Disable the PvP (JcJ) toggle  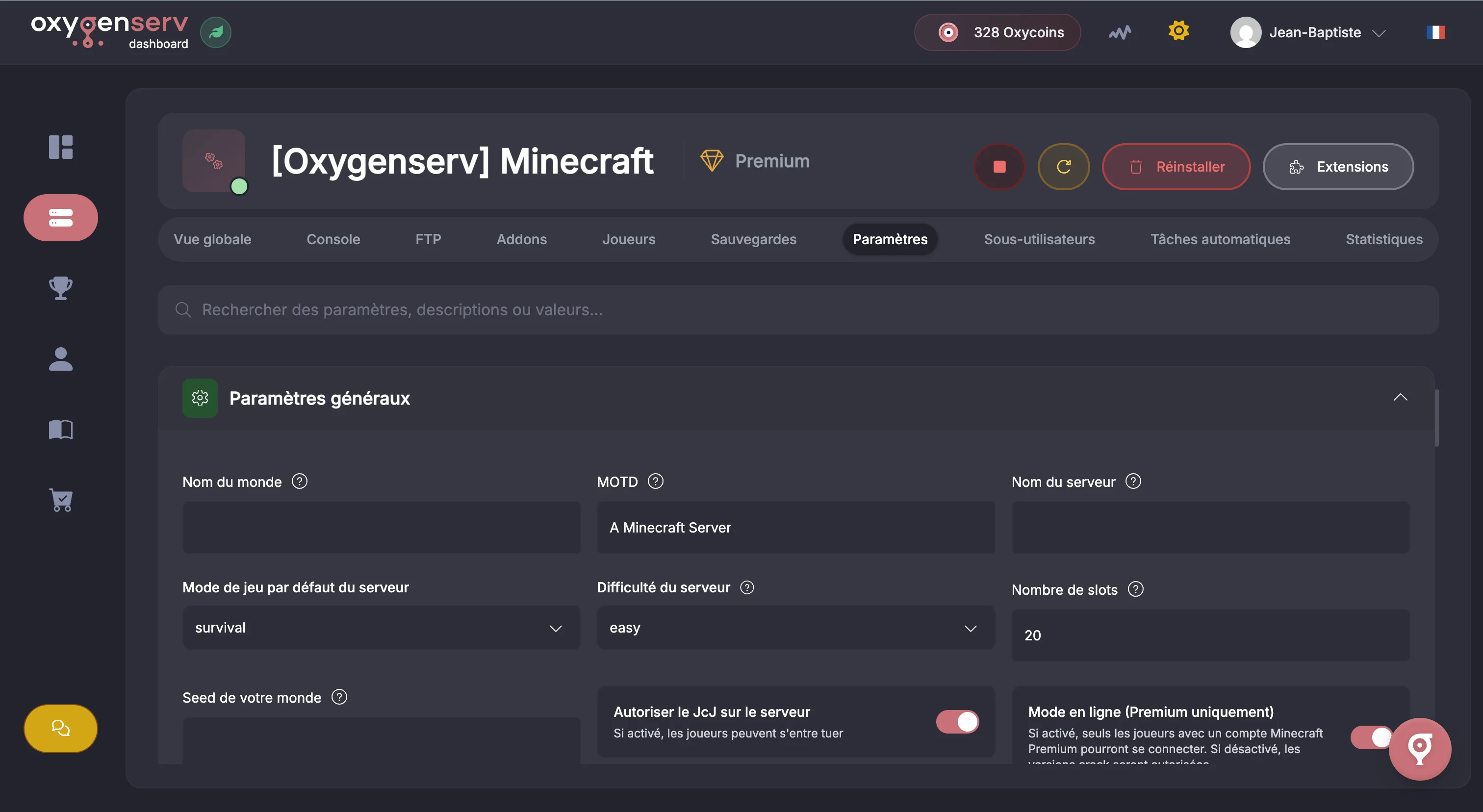(x=957, y=721)
